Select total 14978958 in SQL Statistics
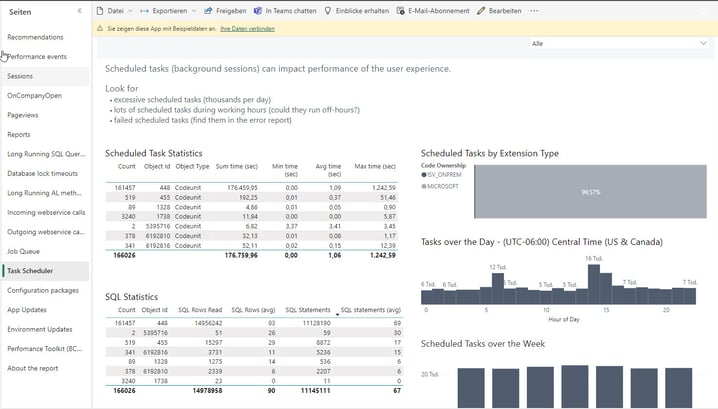 coord(207,391)
